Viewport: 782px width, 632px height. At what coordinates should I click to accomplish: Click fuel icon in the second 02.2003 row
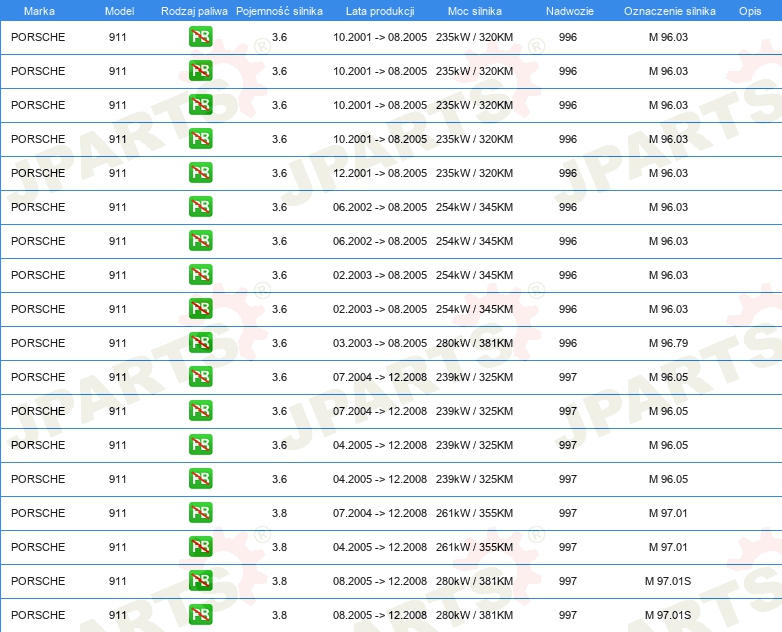(200, 308)
